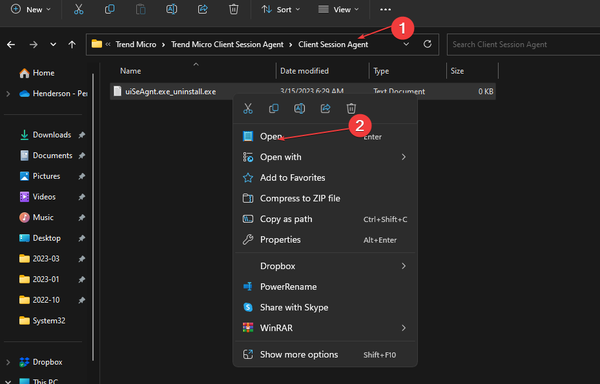Go back with the Back arrow

pos(11,45)
